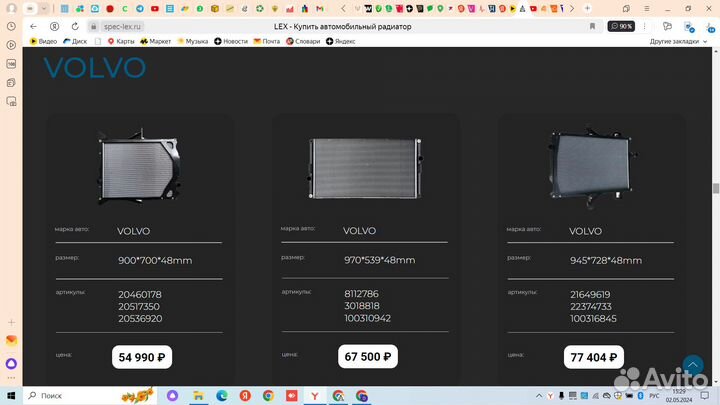Open the Видео bookmark
This screenshot has height=405, width=720.
(x=44, y=41)
